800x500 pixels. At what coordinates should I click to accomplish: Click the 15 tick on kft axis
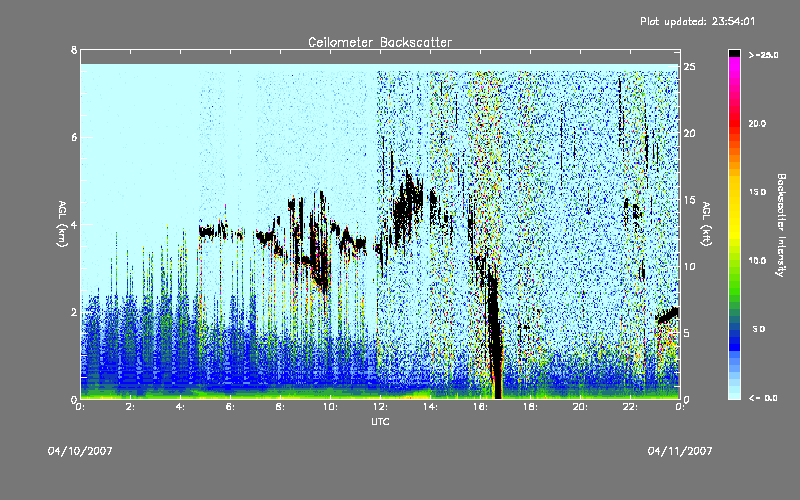pyautogui.click(x=690, y=200)
